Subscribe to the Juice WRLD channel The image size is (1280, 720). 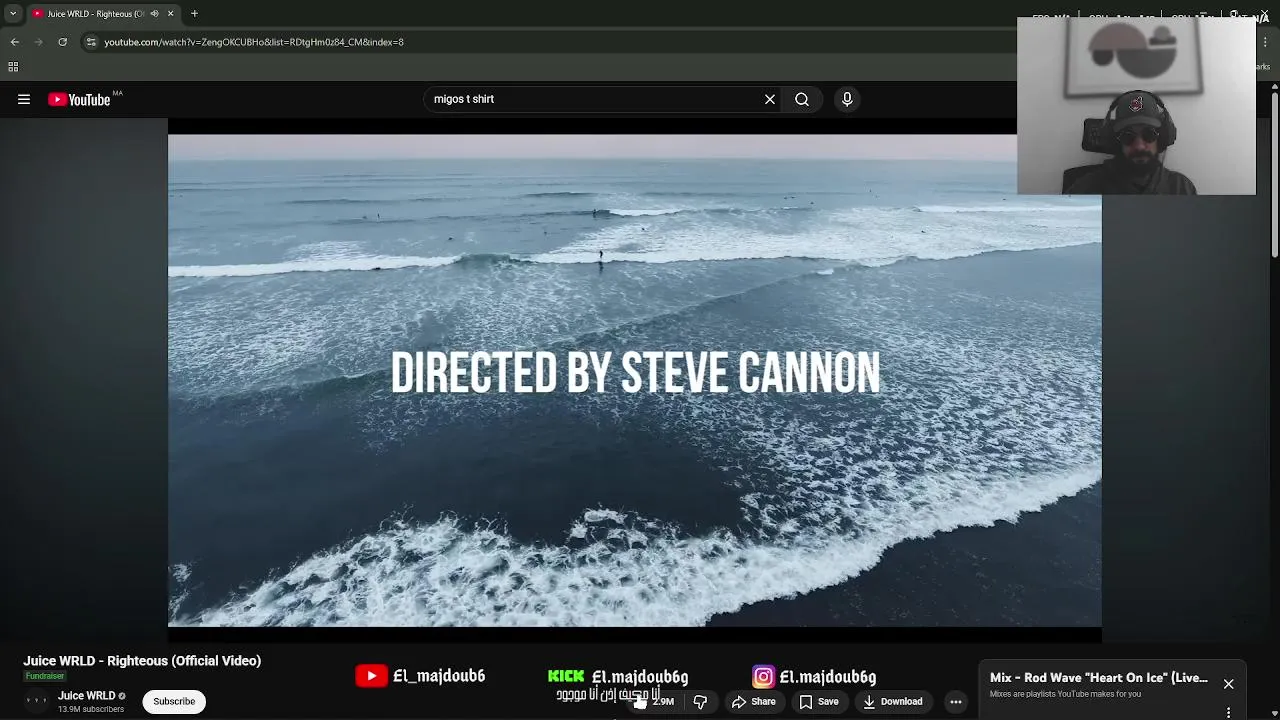pyautogui.click(x=174, y=701)
